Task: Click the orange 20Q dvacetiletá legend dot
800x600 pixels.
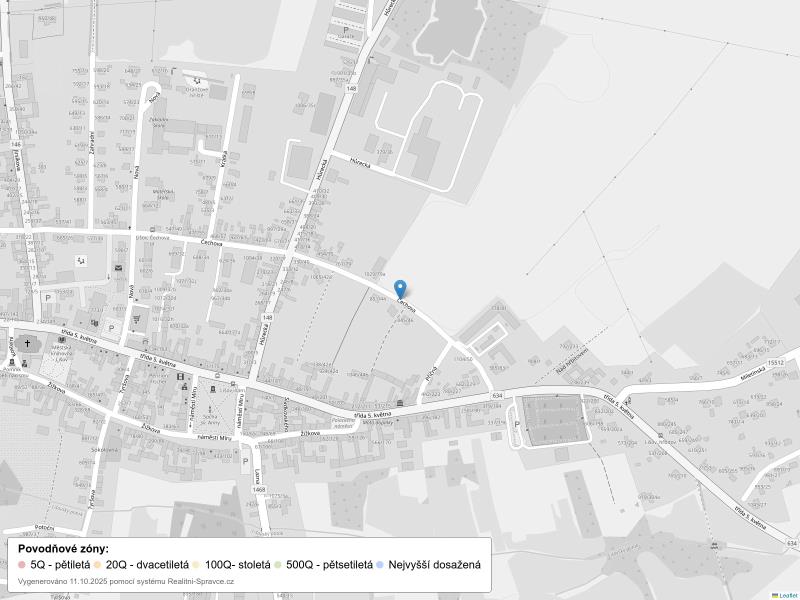Action: click(97, 565)
